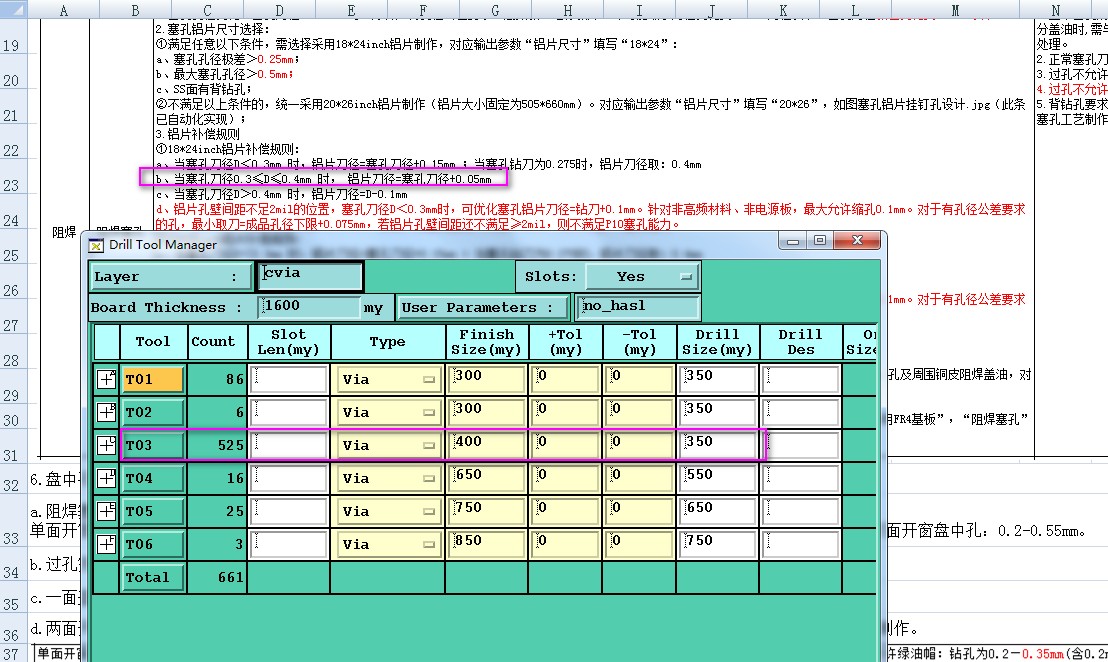Select Excel column F header
1108x662 pixels.
pos(423,10)
